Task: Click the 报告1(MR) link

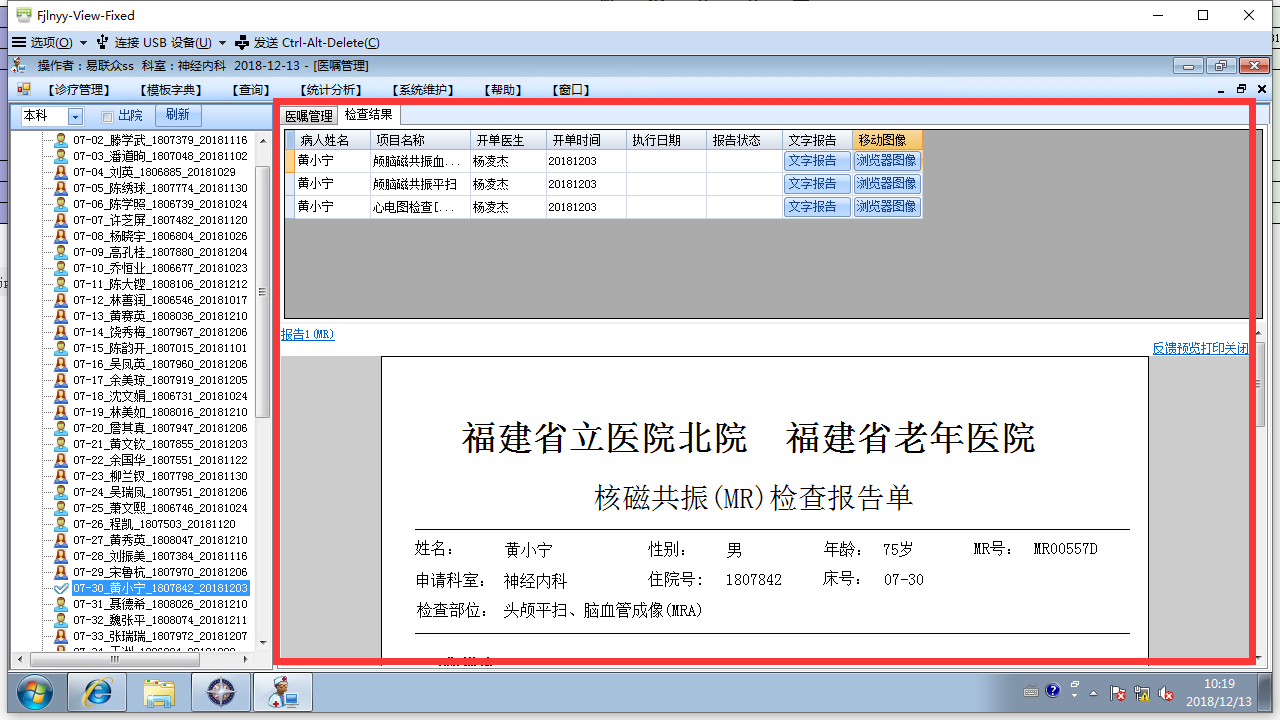Action: tap(308, 335)
